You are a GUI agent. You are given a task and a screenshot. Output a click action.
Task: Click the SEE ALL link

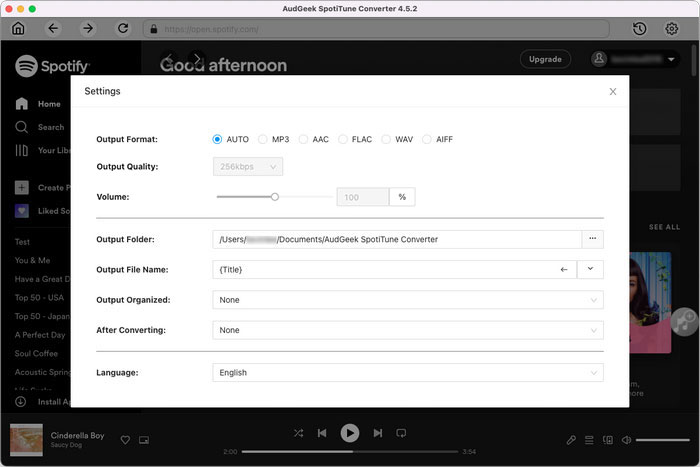point(664,227)
